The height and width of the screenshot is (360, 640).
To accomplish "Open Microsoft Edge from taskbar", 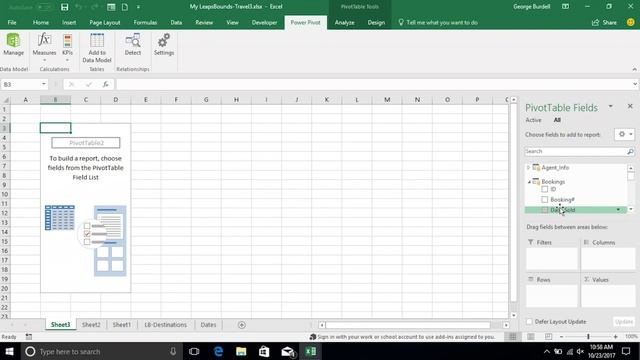I will click(x=218, y=351).
